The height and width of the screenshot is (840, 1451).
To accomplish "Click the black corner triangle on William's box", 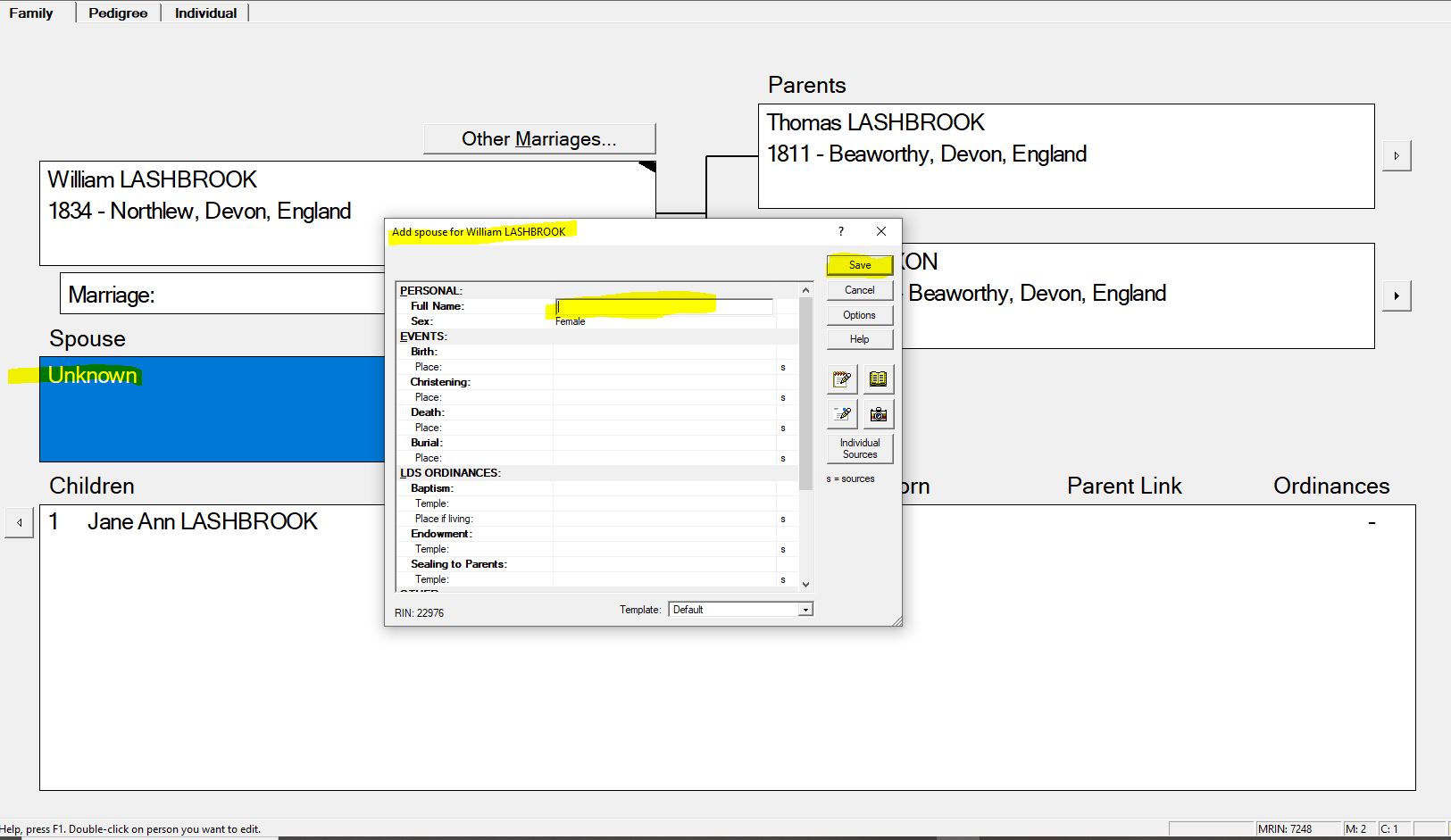I will click(648, 166).
